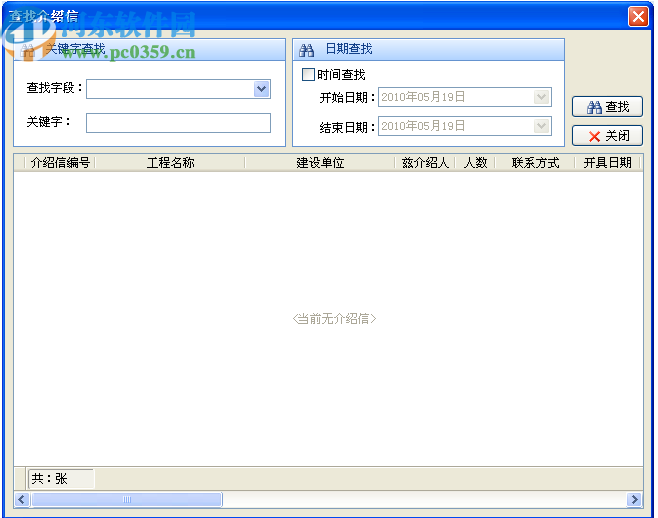Viewport: 658px width, 518px height.
Task: Click the 开具日期 column header
Action: coord(607,162)
